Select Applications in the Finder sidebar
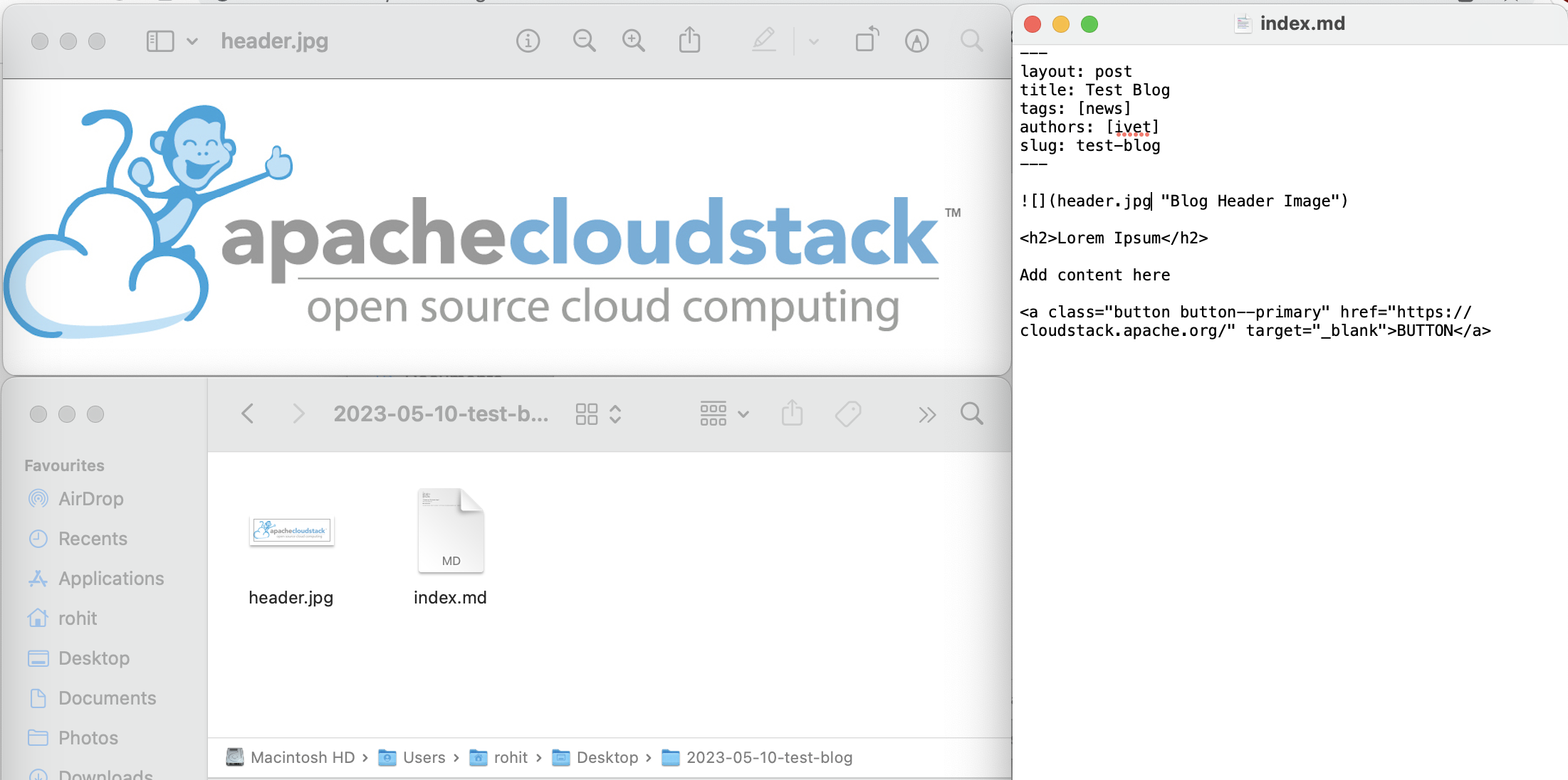Viewport: 1568px width, 780px height. pos(111,579)
